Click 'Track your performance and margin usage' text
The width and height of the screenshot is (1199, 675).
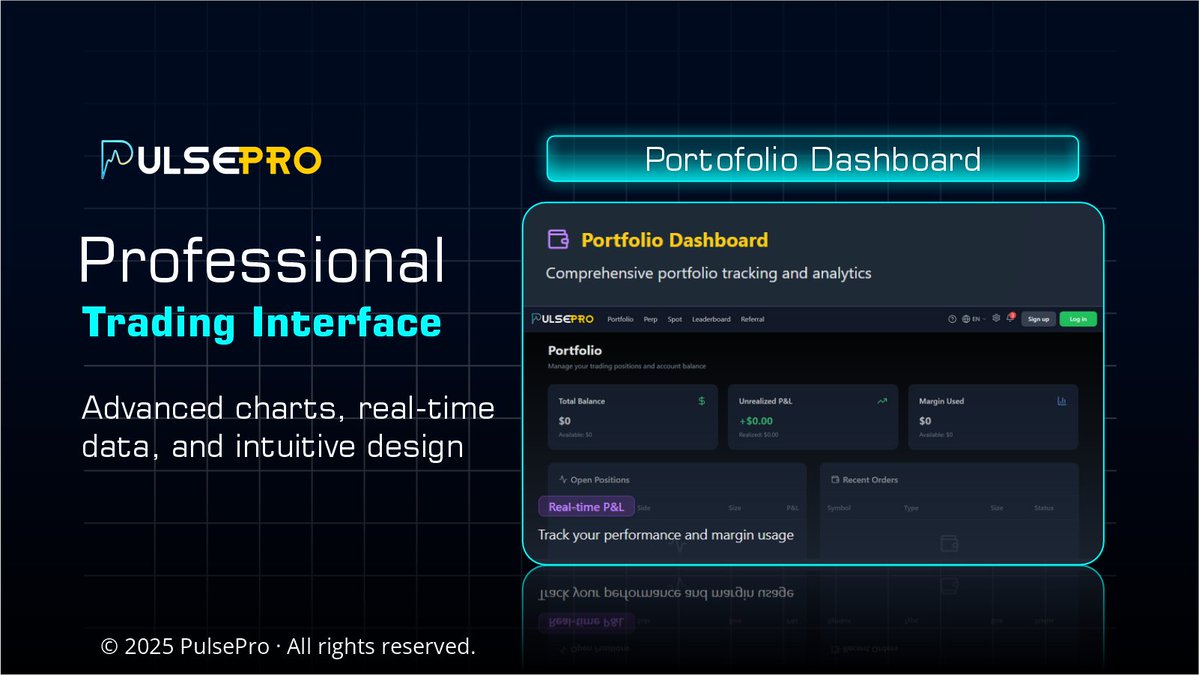[x=665, y=534]
